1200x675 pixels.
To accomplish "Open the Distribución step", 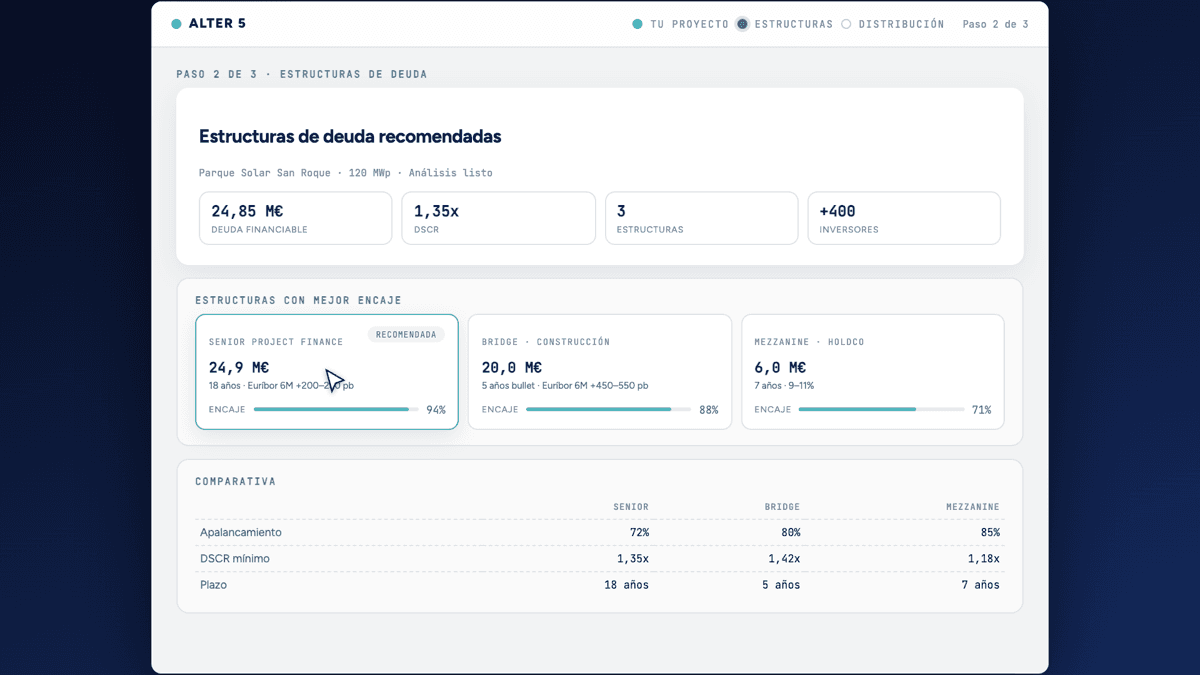I will 901,24.
